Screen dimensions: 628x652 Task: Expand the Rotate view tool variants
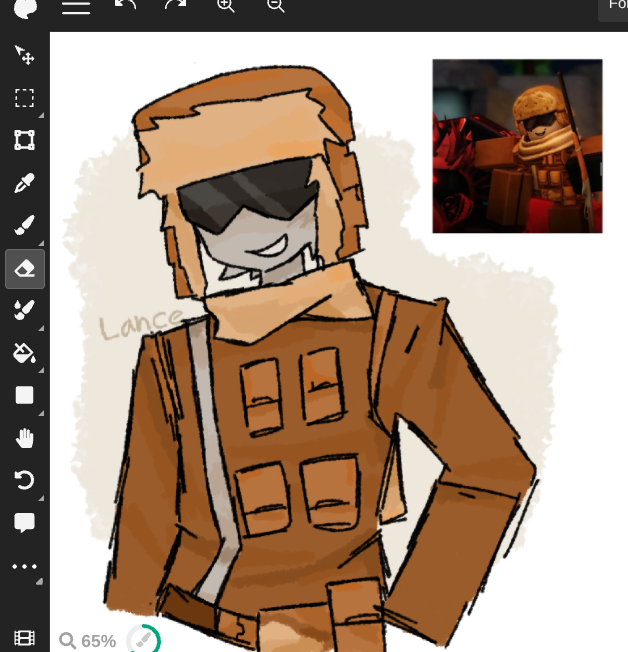point(41,498)
